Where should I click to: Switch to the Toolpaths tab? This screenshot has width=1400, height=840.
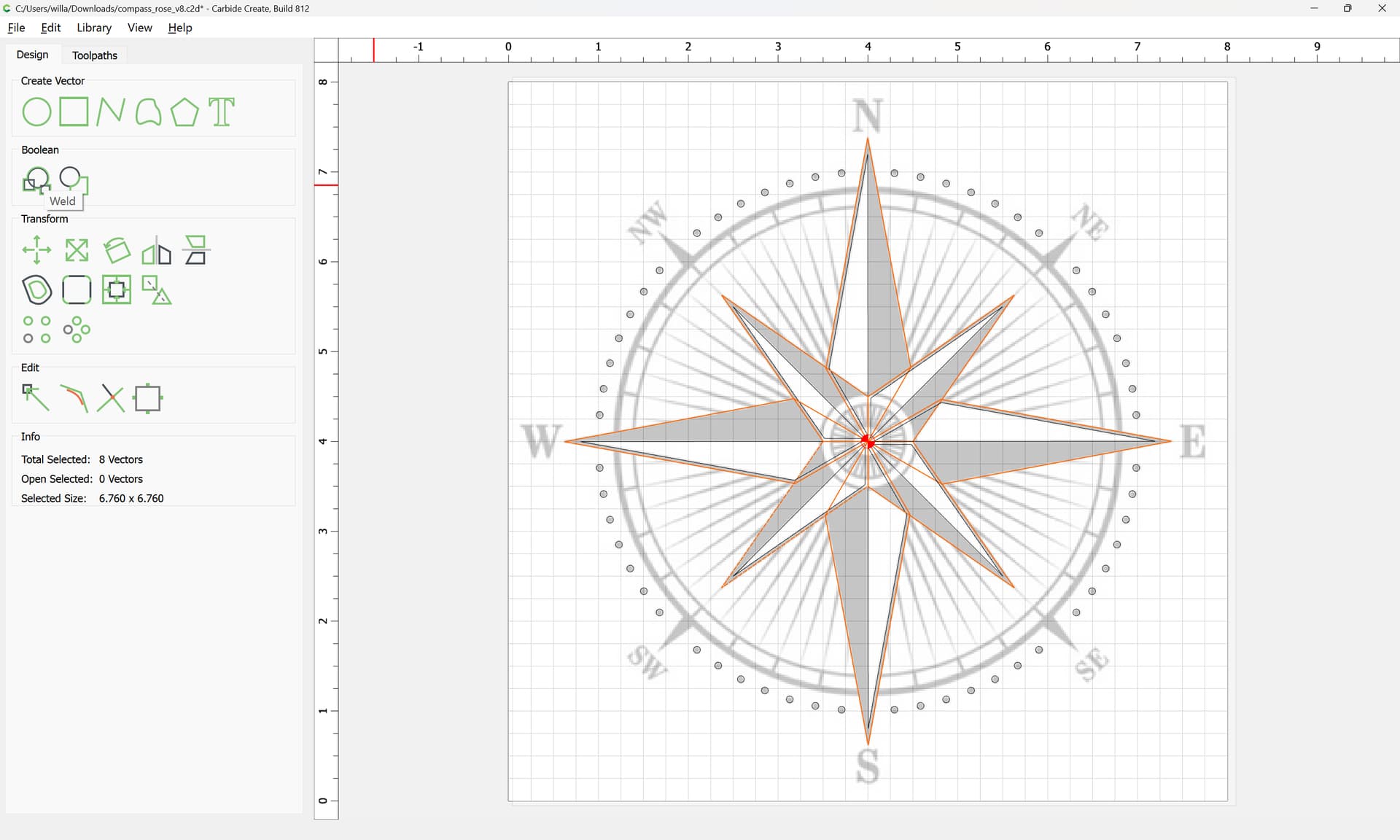coord(94,55)
